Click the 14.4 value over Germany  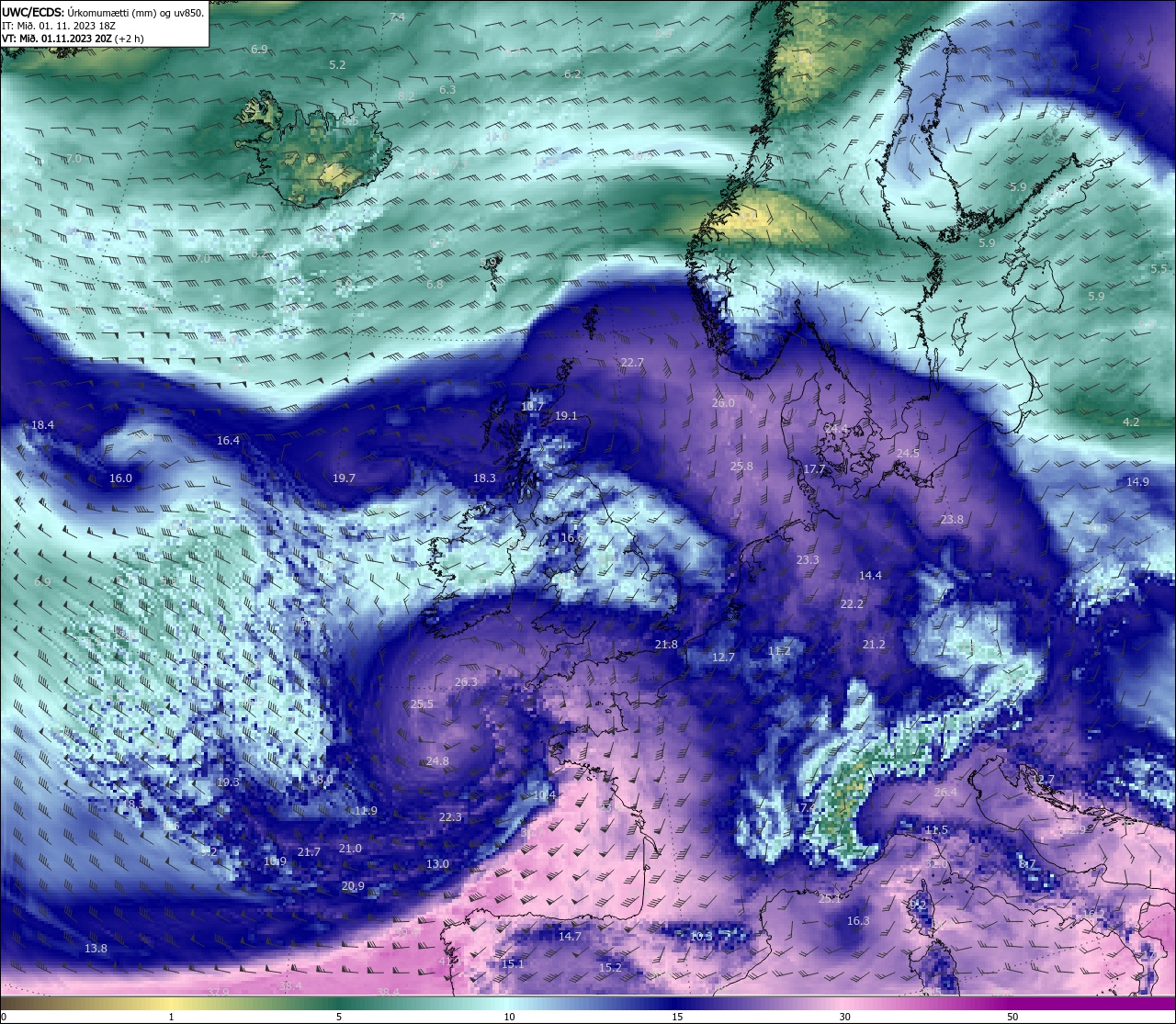click(870, 576)
